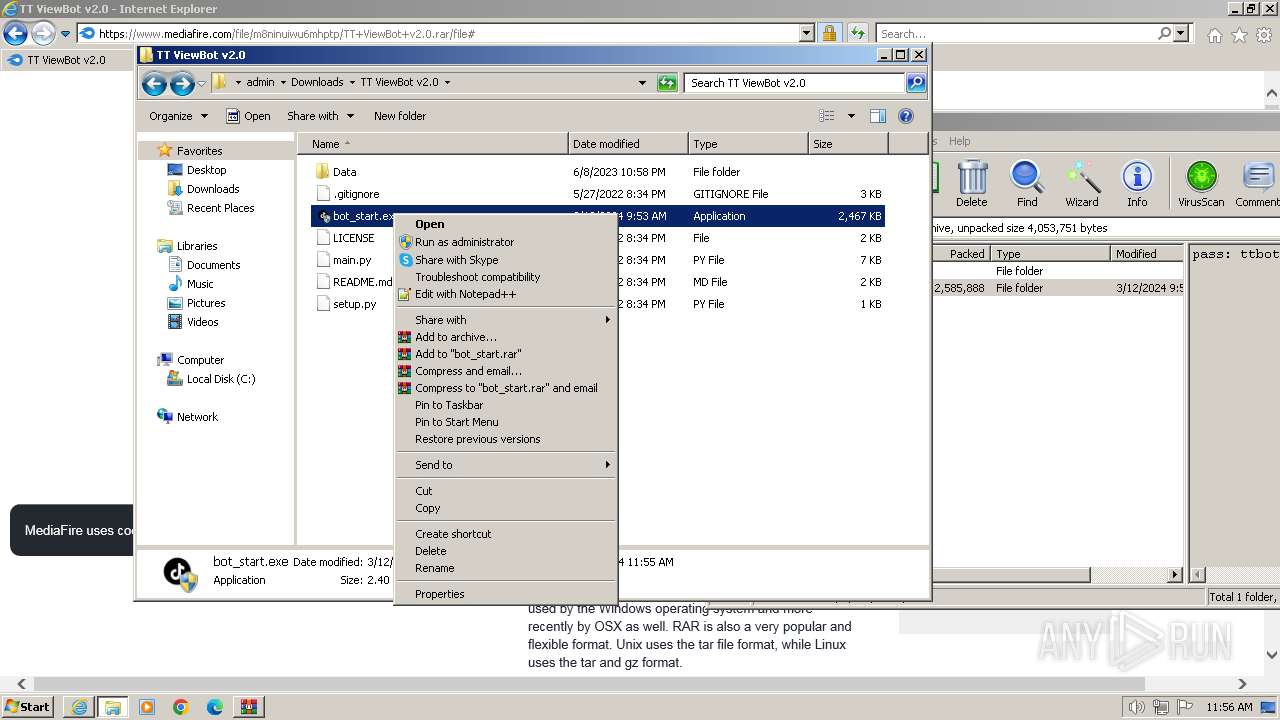Click the green refresh button in Explorer address bar
This screenshot has height=720, width=1280.
tap(667, 83)
